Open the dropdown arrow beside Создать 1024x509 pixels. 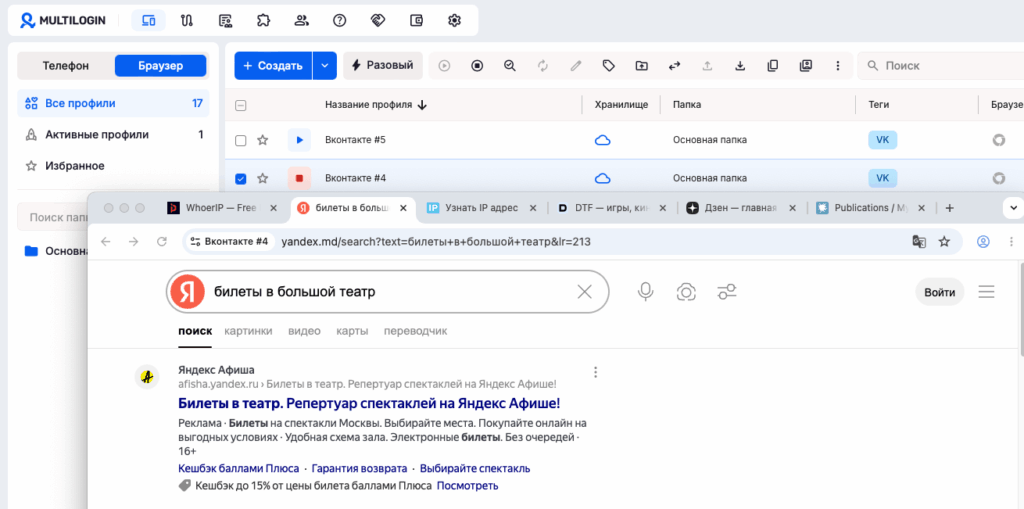pos(325,65)
